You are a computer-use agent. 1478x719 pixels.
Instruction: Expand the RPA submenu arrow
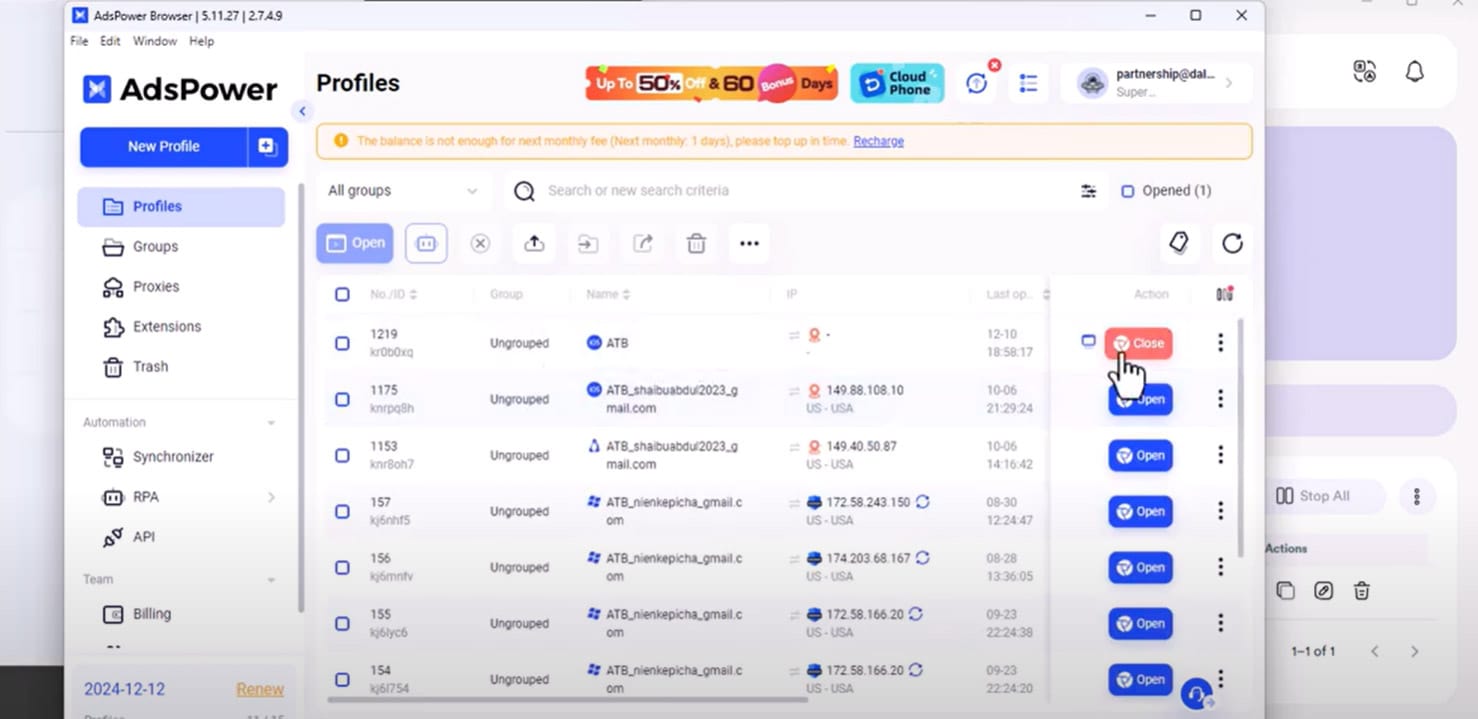[271, 497]
